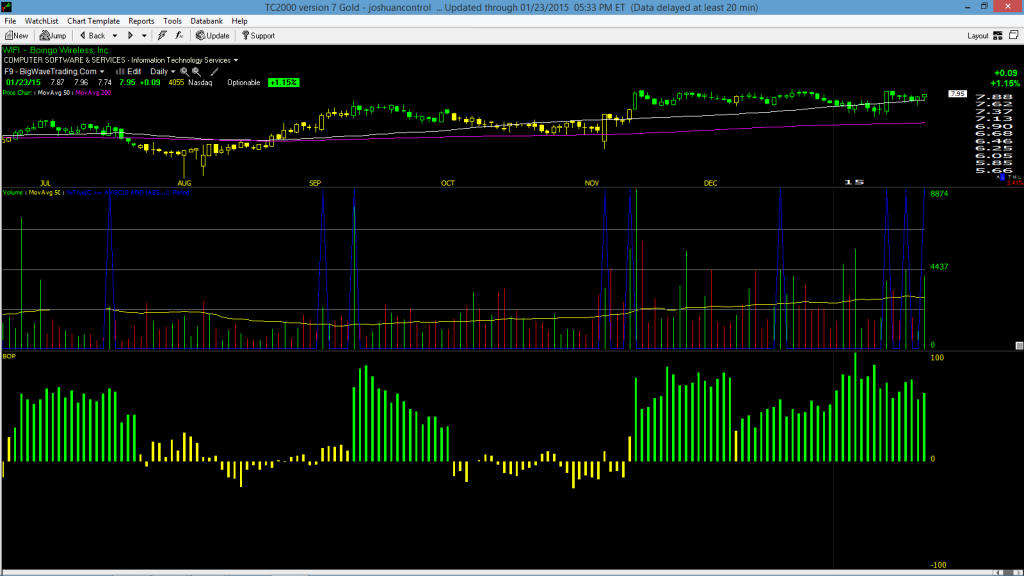Click the Layout grid icon
This screenshot has width=1024, height=576.
click(998, 36)
